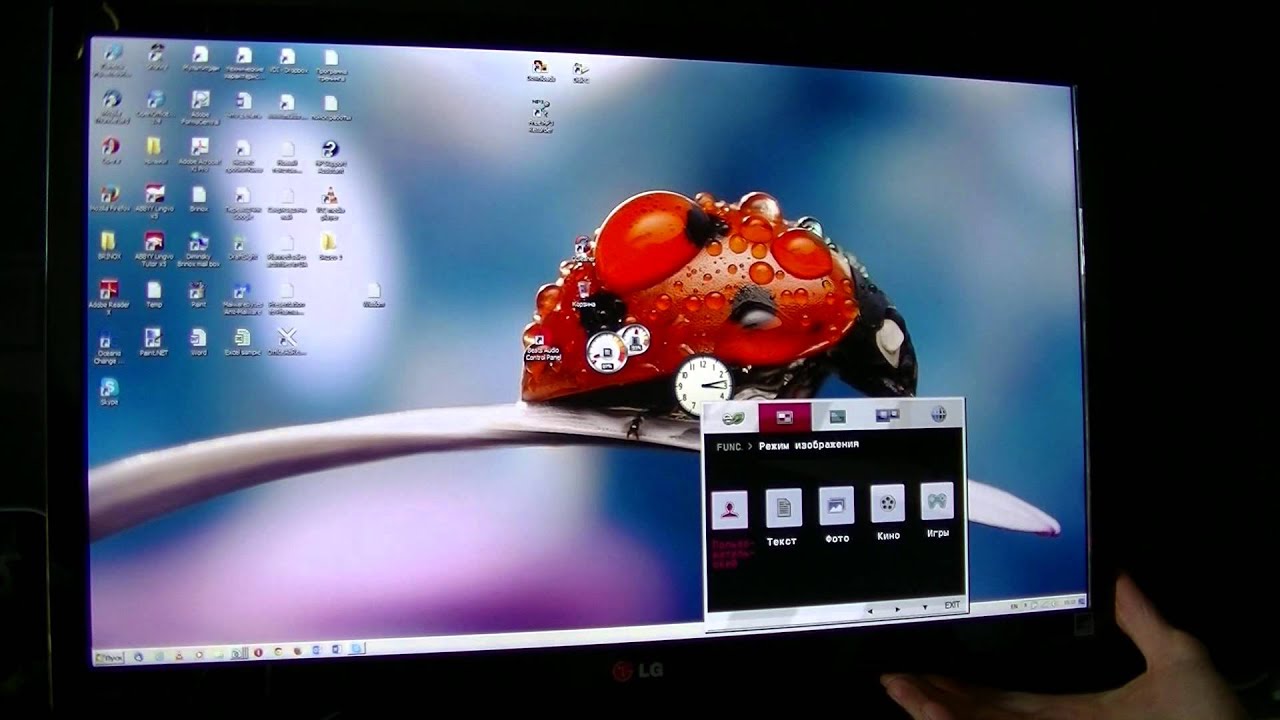Open the Adobe Reader X desktop icon
This screenshot has width=1280, height=720.
pyautogui.click(x=109, y=295)
